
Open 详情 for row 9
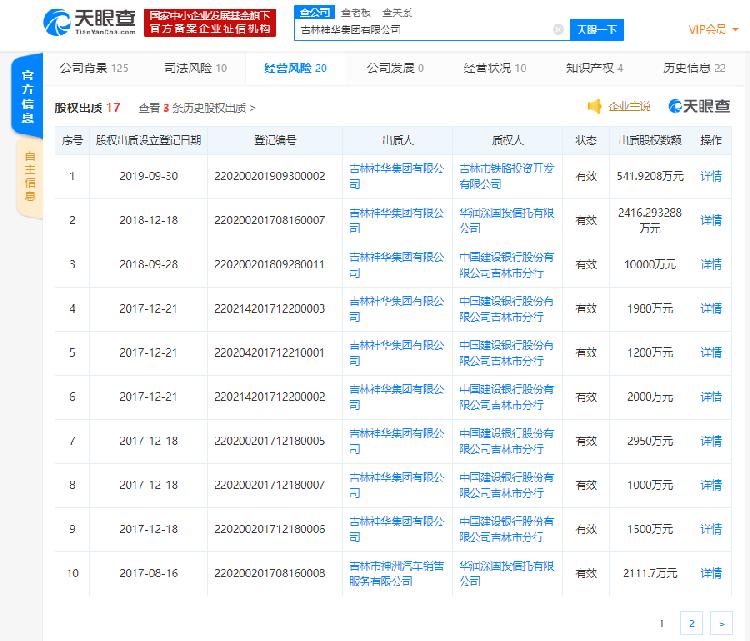point(711,529)
